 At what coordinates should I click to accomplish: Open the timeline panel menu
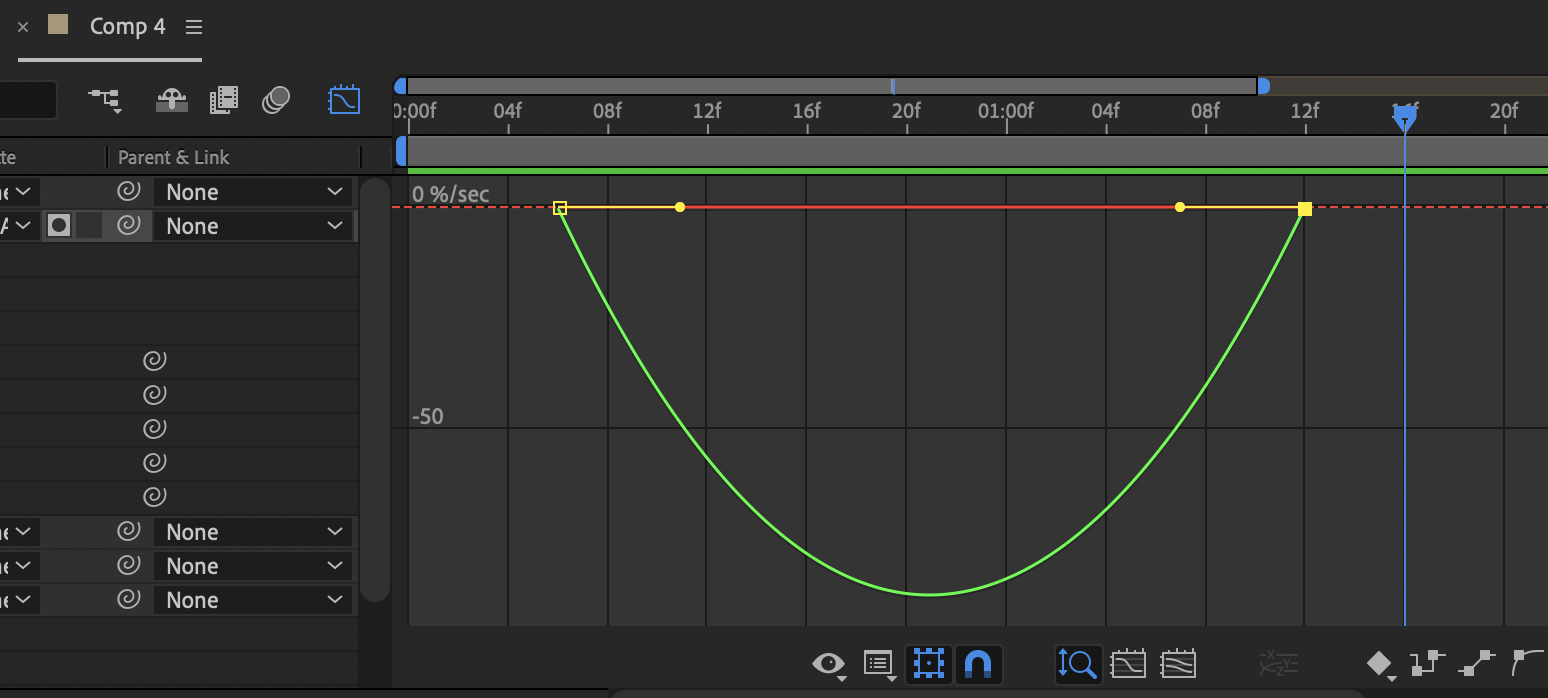pyautogui.click(x=194, y=27)
